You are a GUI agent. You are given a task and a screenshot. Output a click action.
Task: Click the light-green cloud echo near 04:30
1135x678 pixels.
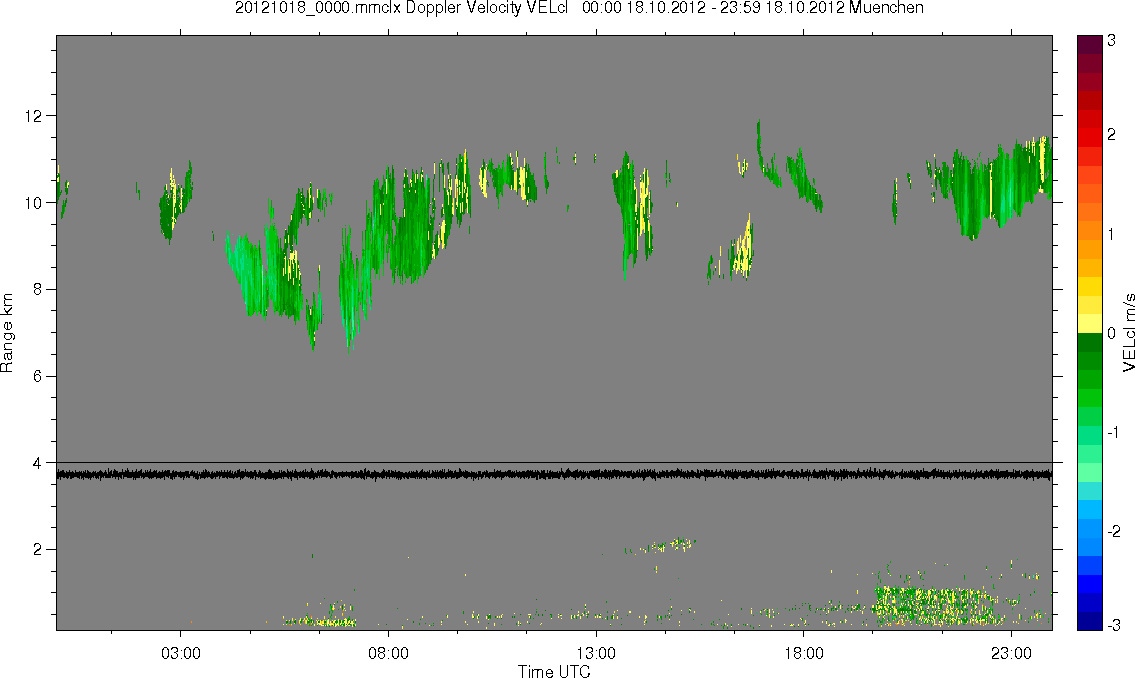(250, 275)
